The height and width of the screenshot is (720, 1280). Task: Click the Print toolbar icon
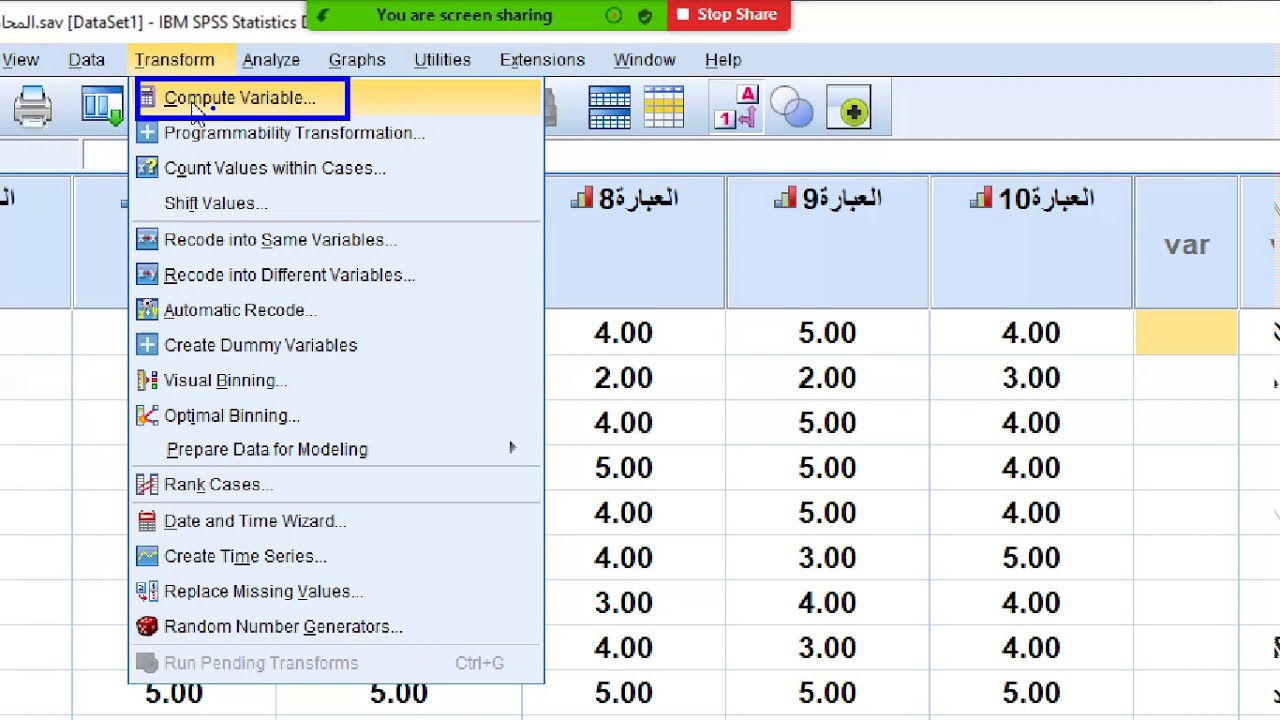33,107
